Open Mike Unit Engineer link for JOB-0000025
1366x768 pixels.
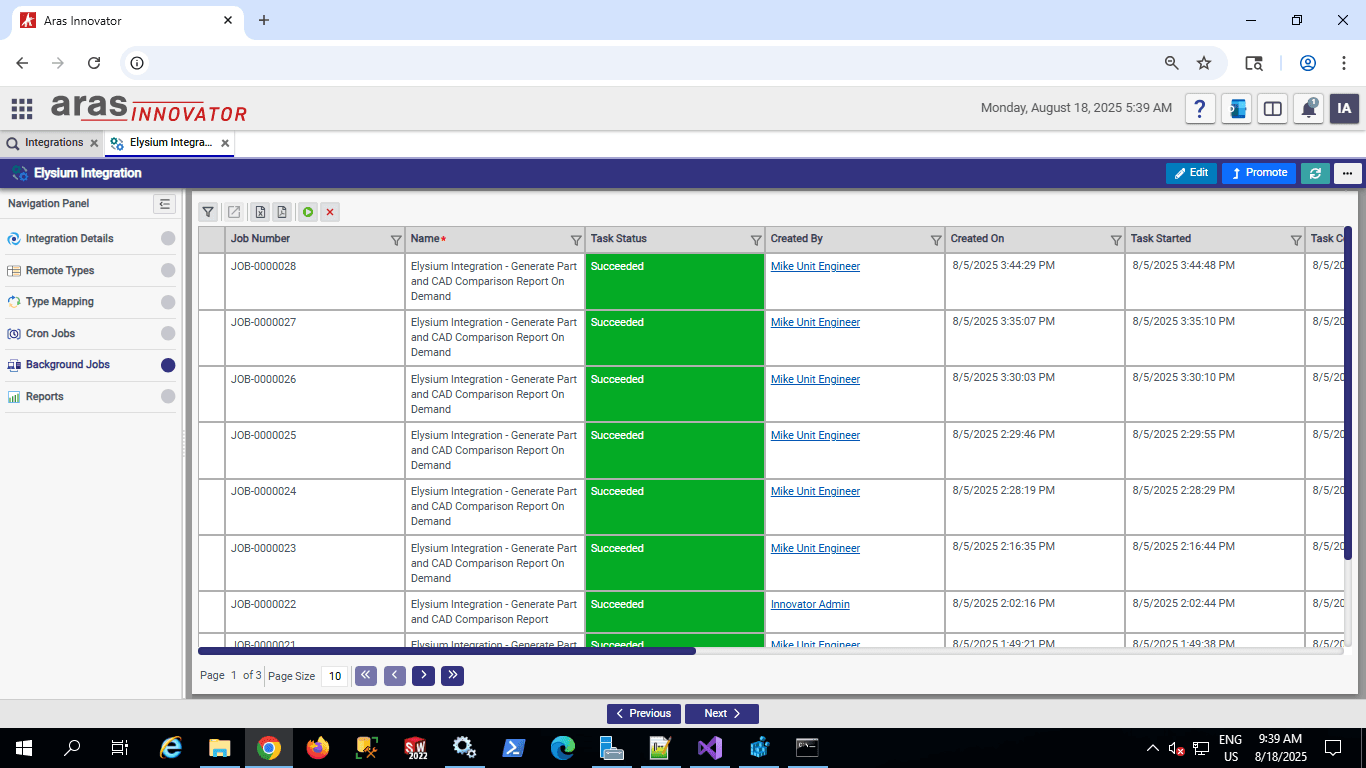815,435
